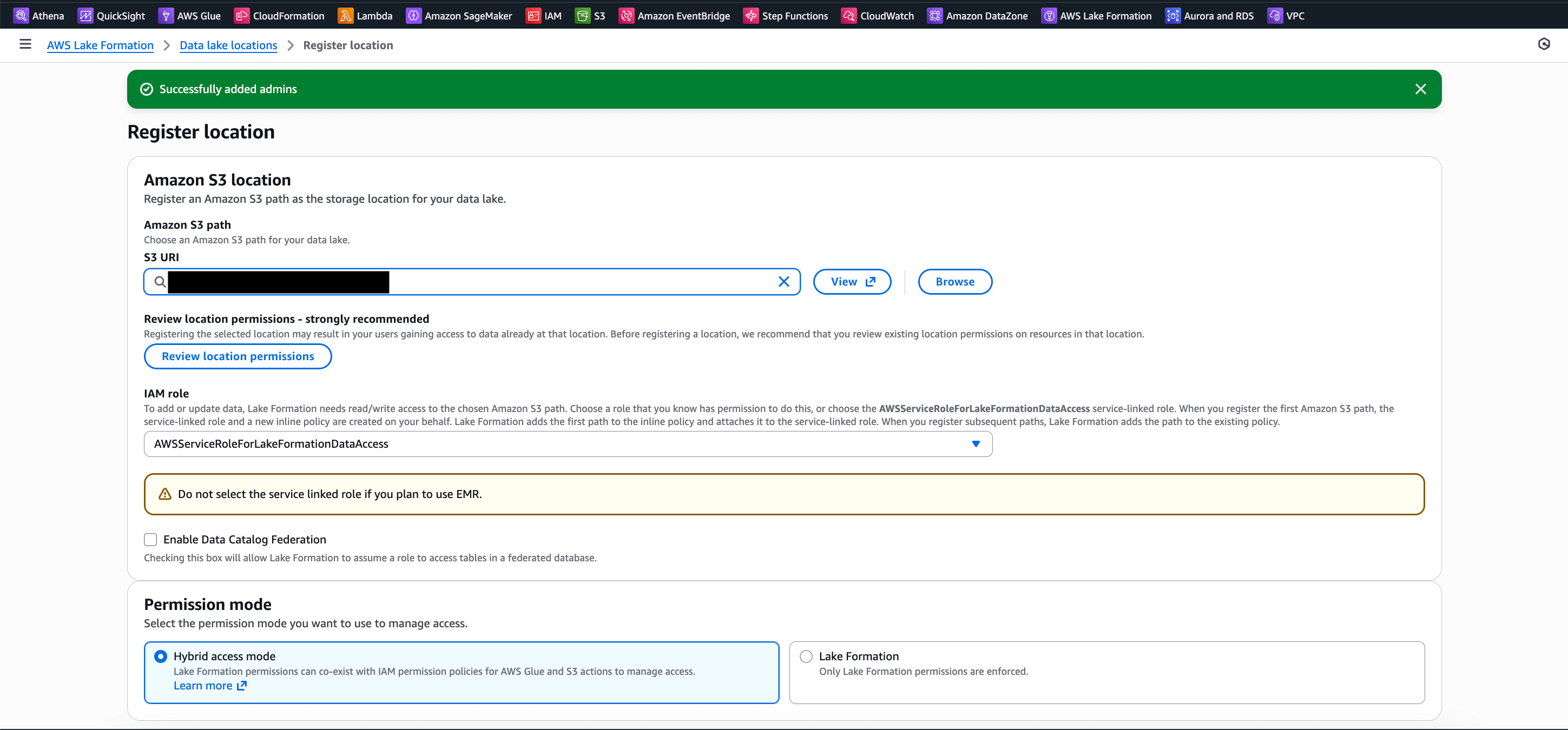This screenshot has width=1568, height=730.
Task: Open the QuickSight shortcut icon
Action: pyautogui.click(x=86, y=16)
